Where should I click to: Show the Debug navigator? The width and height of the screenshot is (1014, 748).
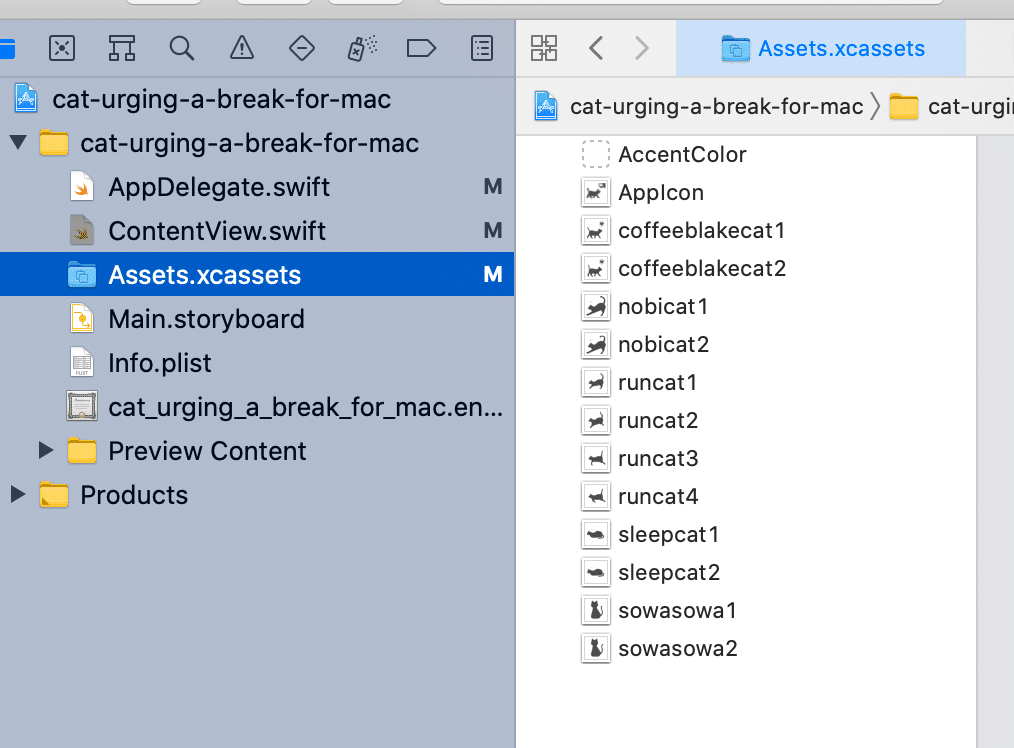[x=361, y=47]
